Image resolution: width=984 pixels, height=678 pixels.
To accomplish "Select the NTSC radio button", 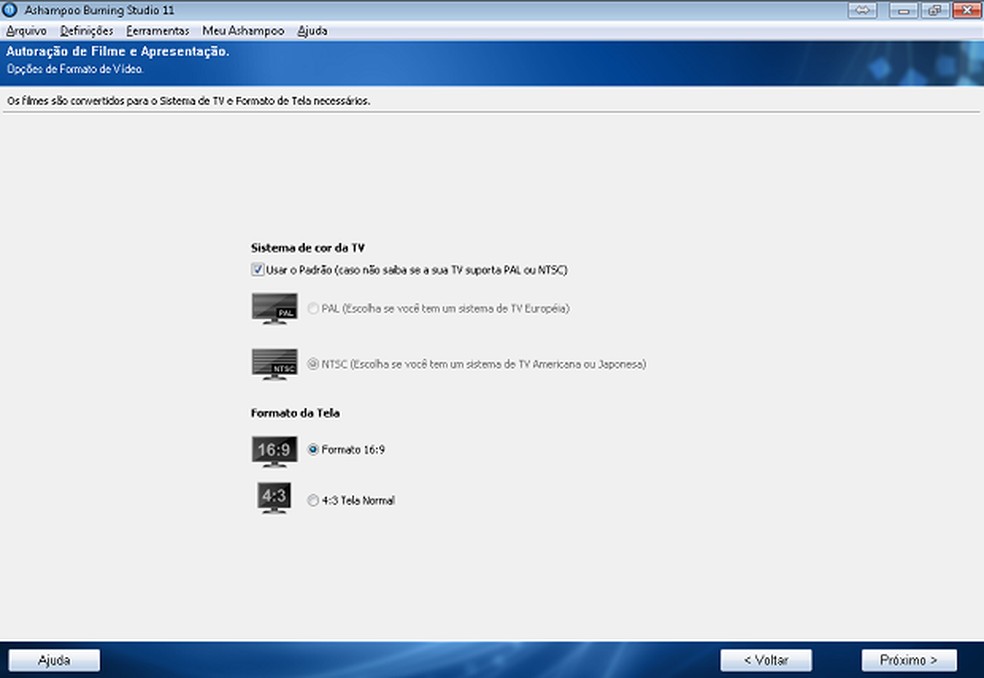I will (313, 364).
